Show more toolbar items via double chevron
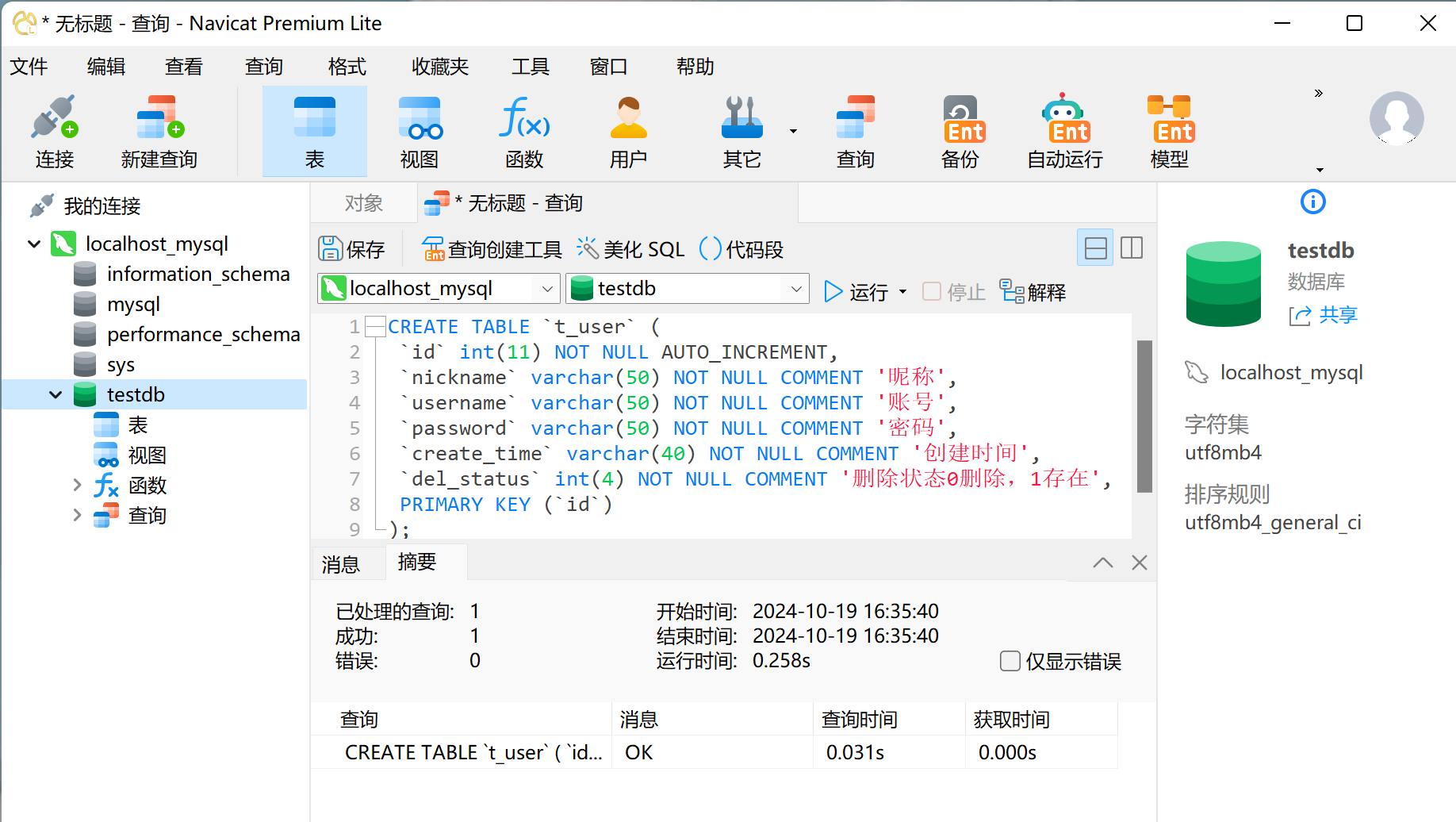 1319,94
